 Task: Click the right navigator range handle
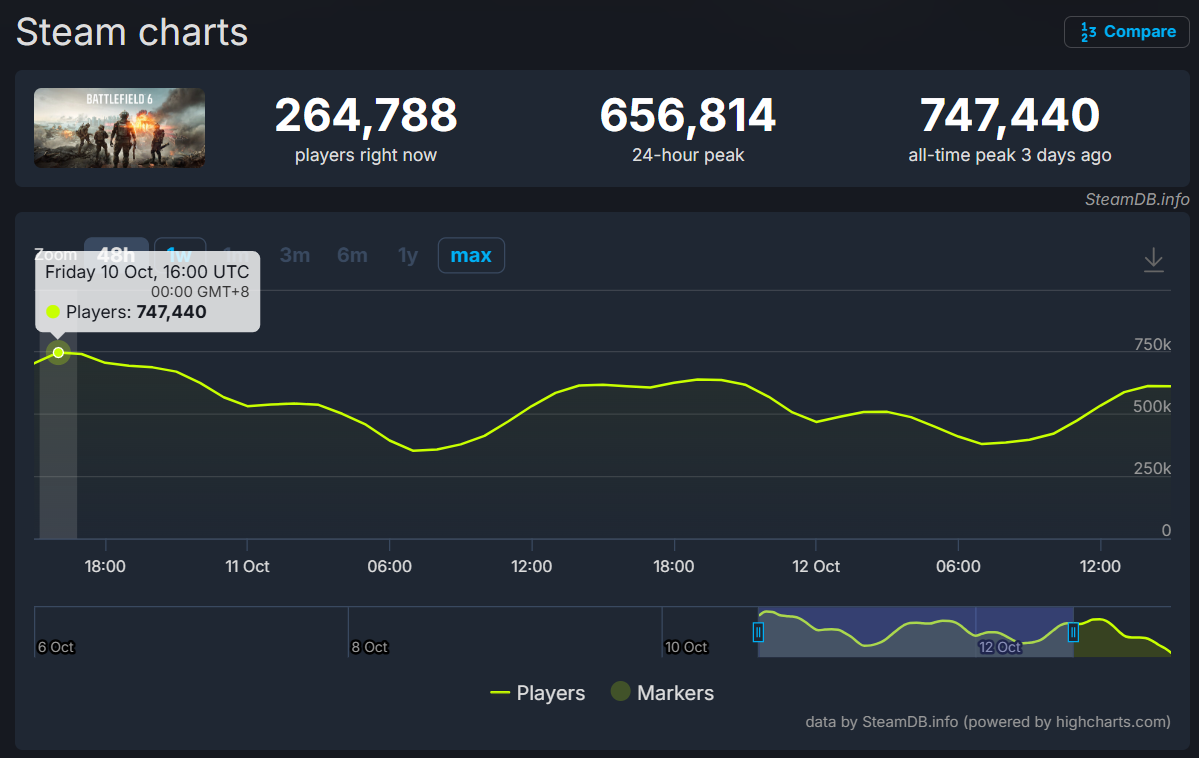coord(1073,633)
